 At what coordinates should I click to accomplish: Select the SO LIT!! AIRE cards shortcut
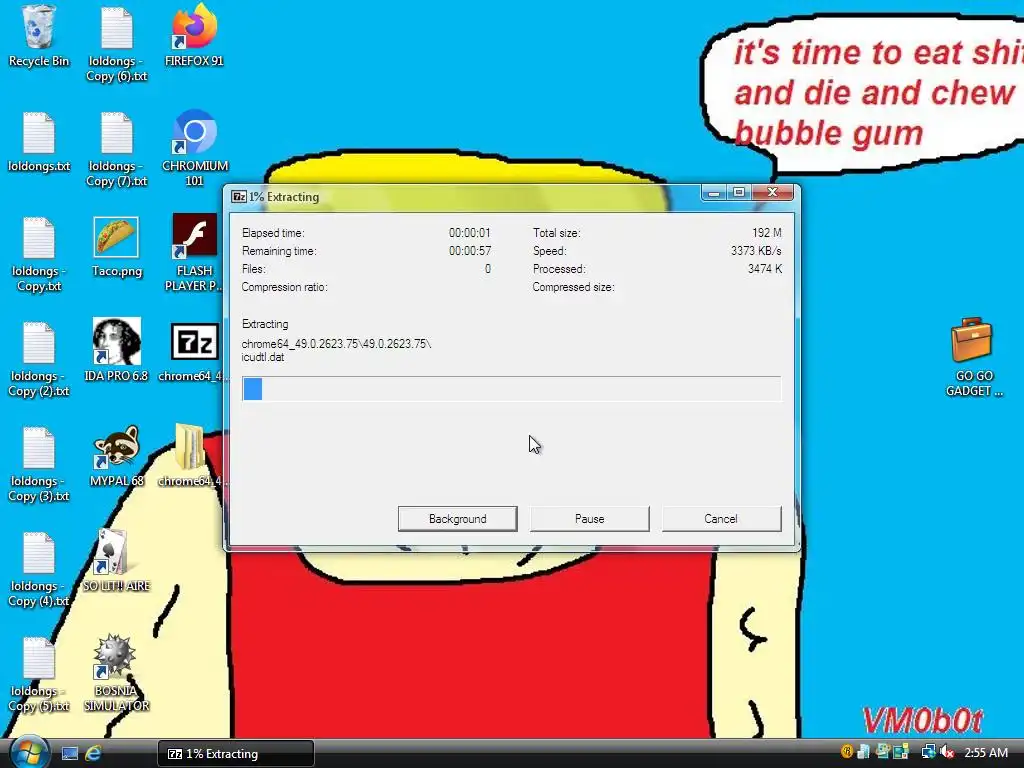pyautogui.click(x=116, y=561)
